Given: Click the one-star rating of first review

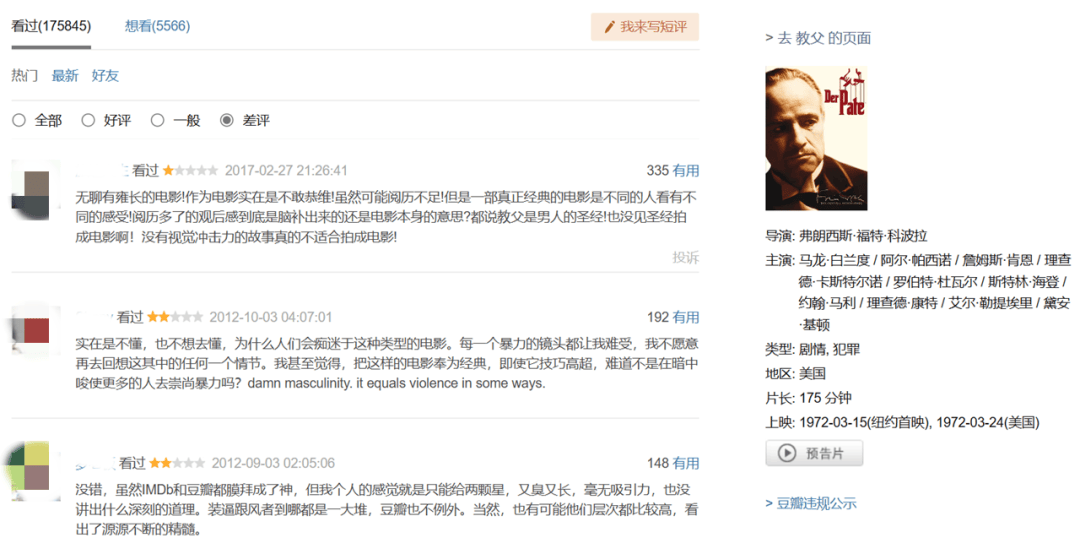Looking at the screenshot, I should click(190, 170).
